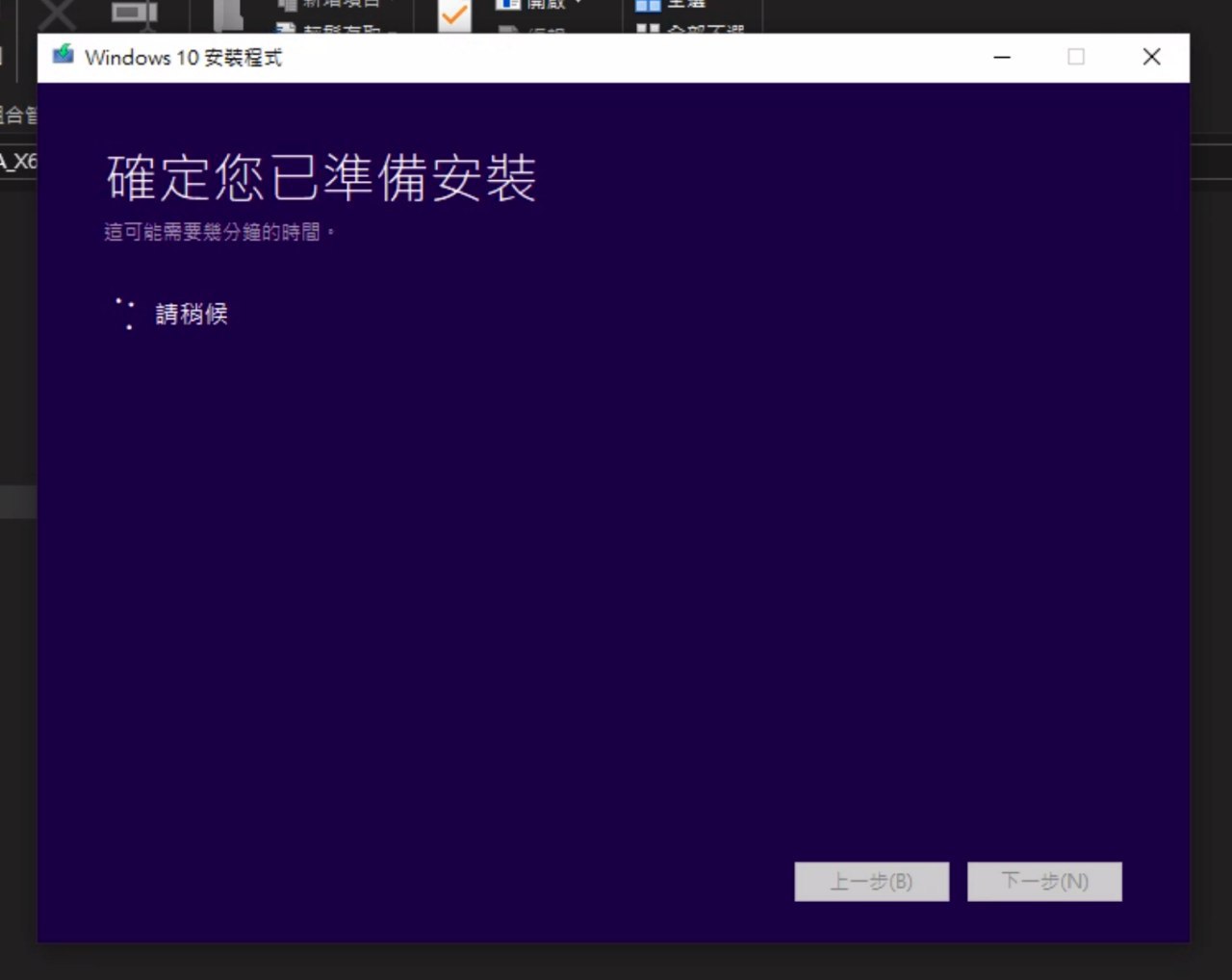Click the heading 確定您已準備安裝

(321, 178)
